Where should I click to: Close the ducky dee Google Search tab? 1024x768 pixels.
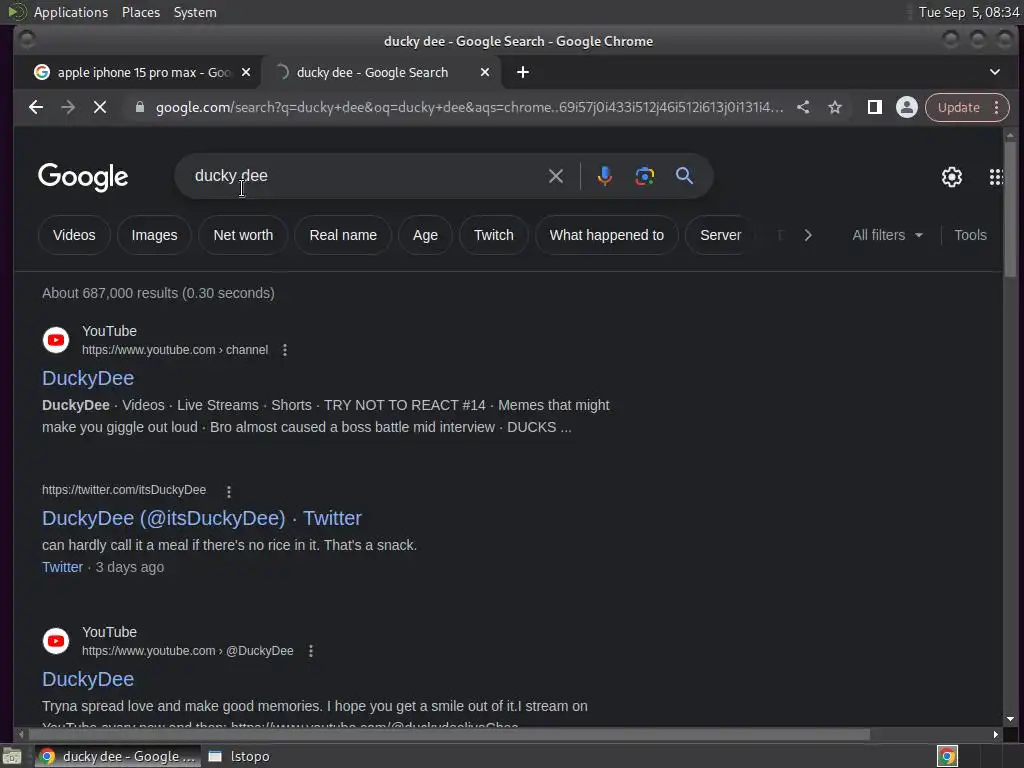(x=485, y=72)
